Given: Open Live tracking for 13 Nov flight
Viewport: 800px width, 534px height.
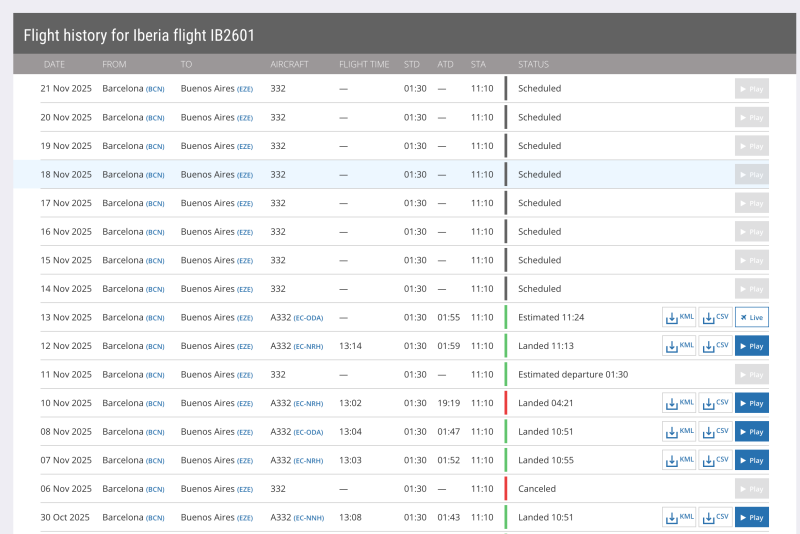Looking at the screenshot, I should coord(751,317).
